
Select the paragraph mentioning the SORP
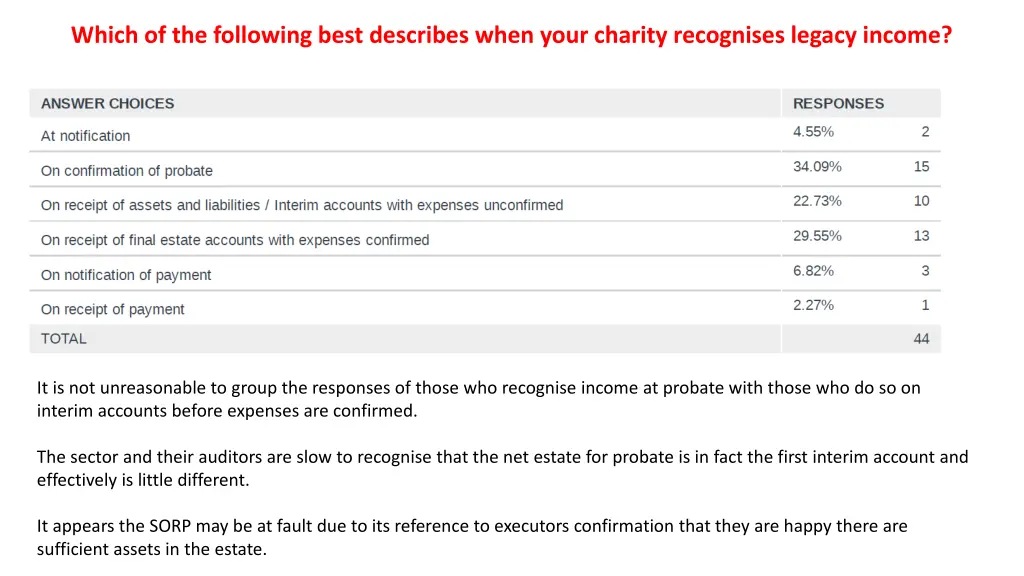tap(472, 537)
